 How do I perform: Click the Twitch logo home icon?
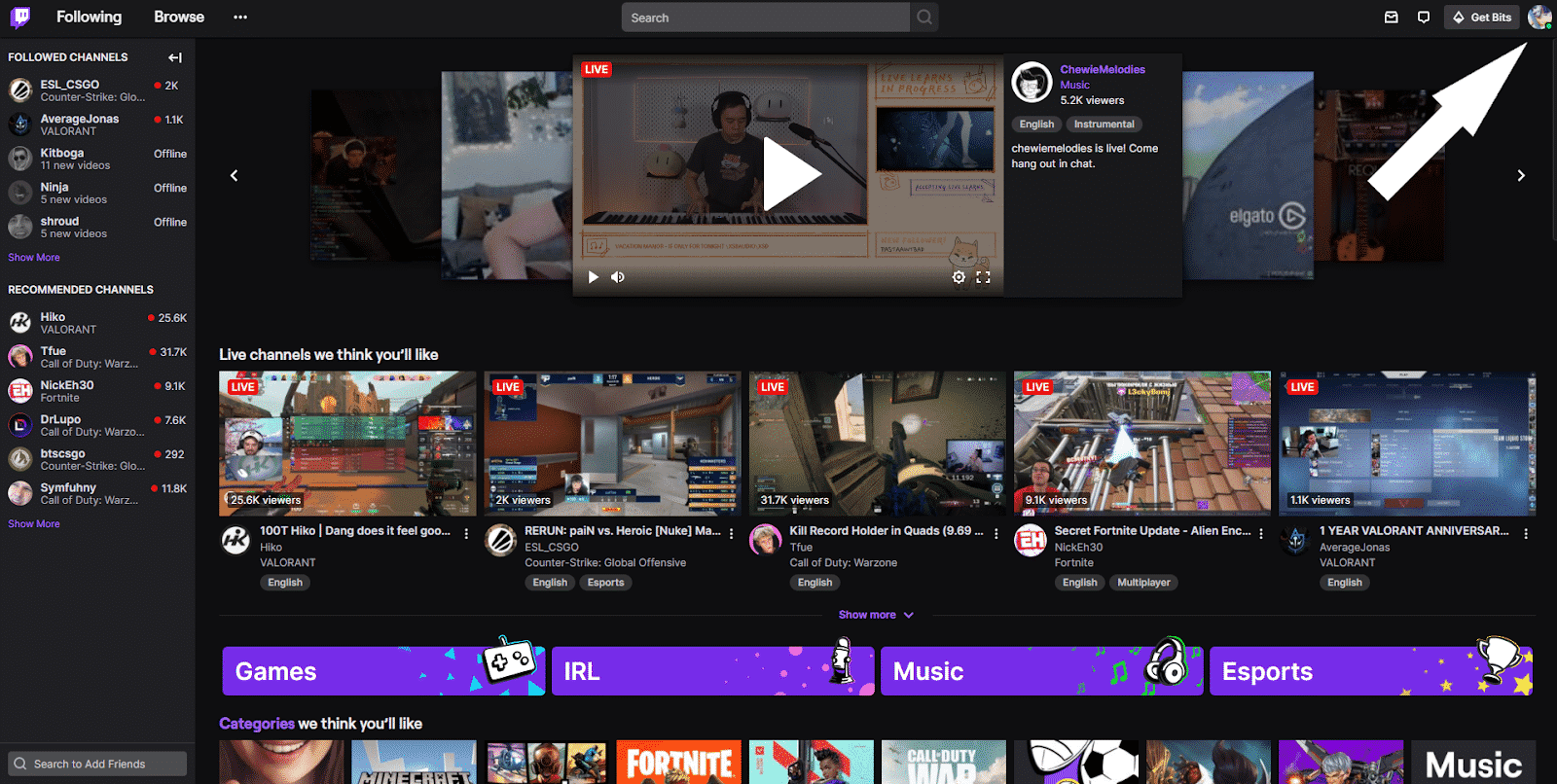pyautogui.click(x=20, y=18)
